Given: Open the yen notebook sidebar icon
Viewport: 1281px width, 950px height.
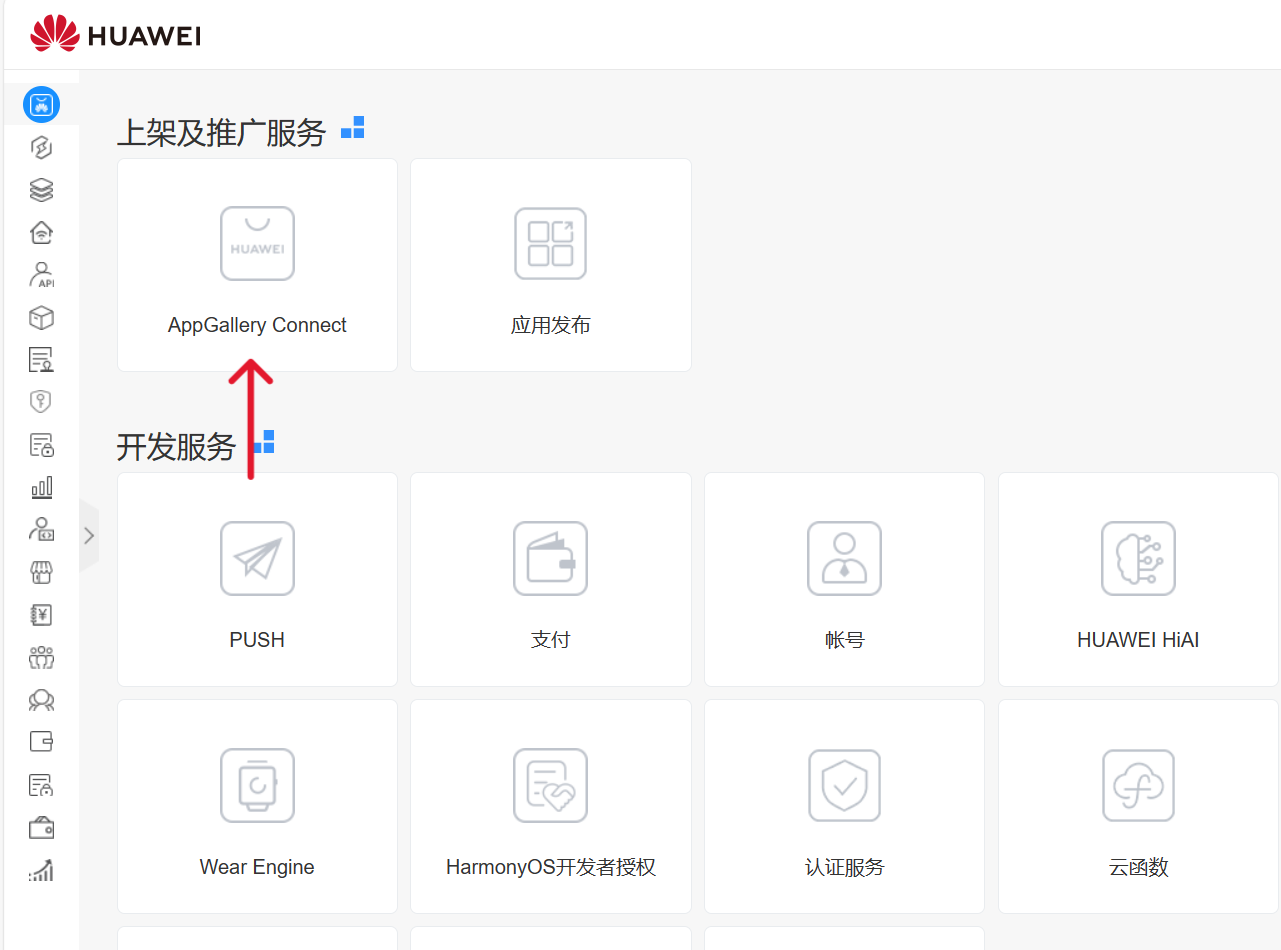Looking at the screenshot, I should click(41, 615).
